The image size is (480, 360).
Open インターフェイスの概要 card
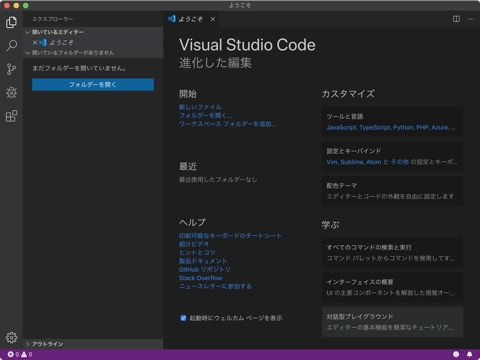[x=392, y=287]
